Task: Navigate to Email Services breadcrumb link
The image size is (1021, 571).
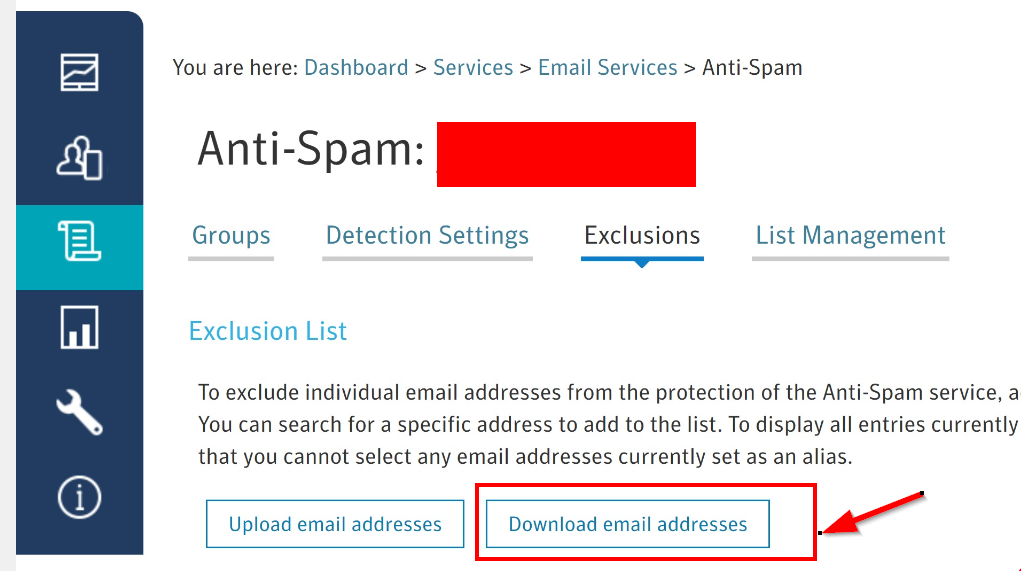Action: tap(608, 68)
